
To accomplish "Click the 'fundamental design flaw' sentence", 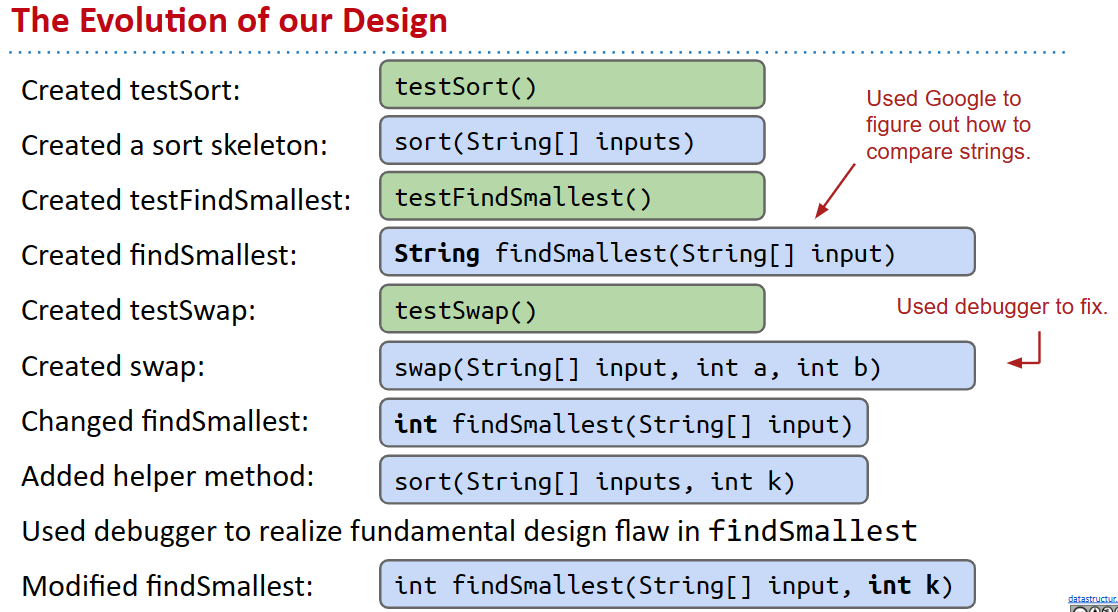I will coord(469,531).
